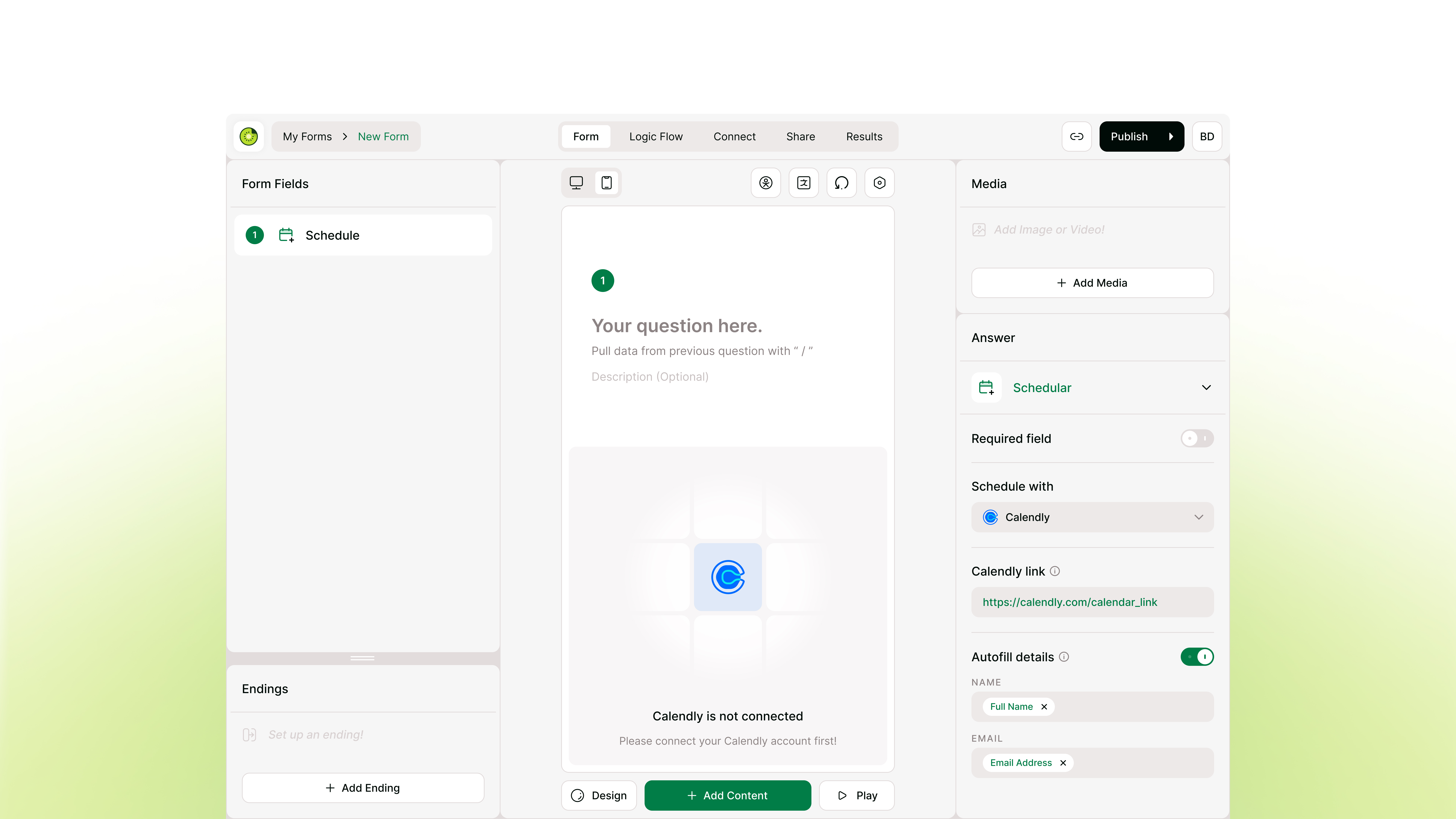Select the Schedule field in Form Fields
Viewport: 1456px width, 819px height.
(363, 235)
